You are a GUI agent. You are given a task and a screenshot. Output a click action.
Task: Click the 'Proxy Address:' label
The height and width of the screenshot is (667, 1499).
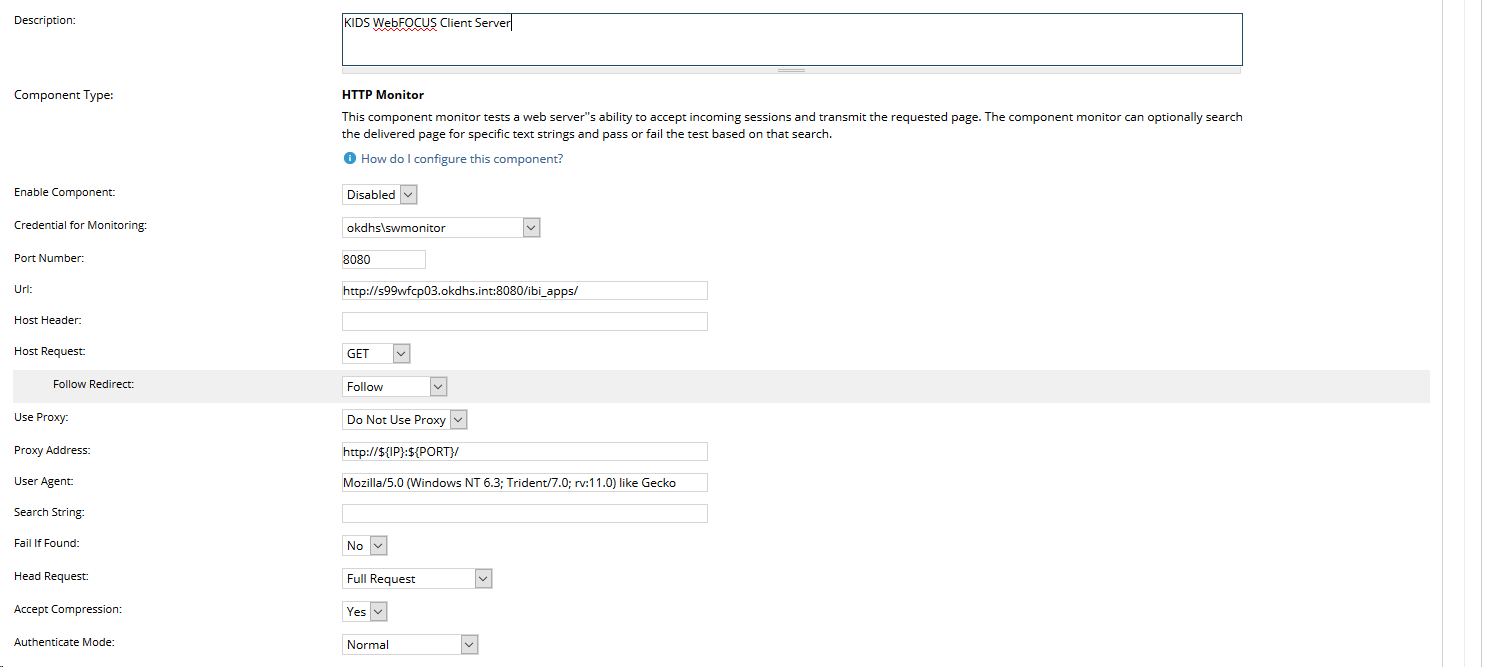point(52,450)
